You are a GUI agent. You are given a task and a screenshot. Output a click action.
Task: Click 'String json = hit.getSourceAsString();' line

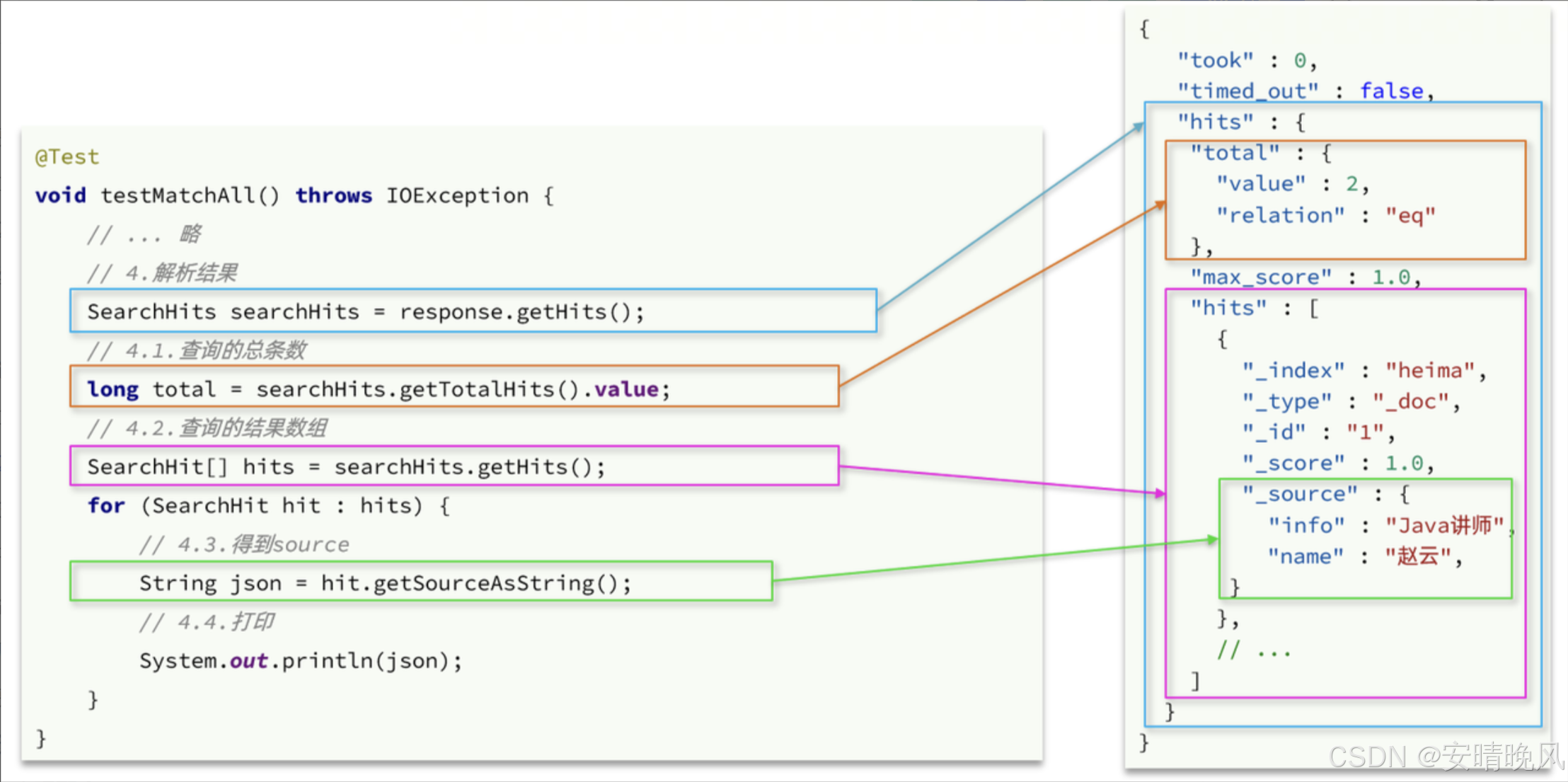coord(385,583)
